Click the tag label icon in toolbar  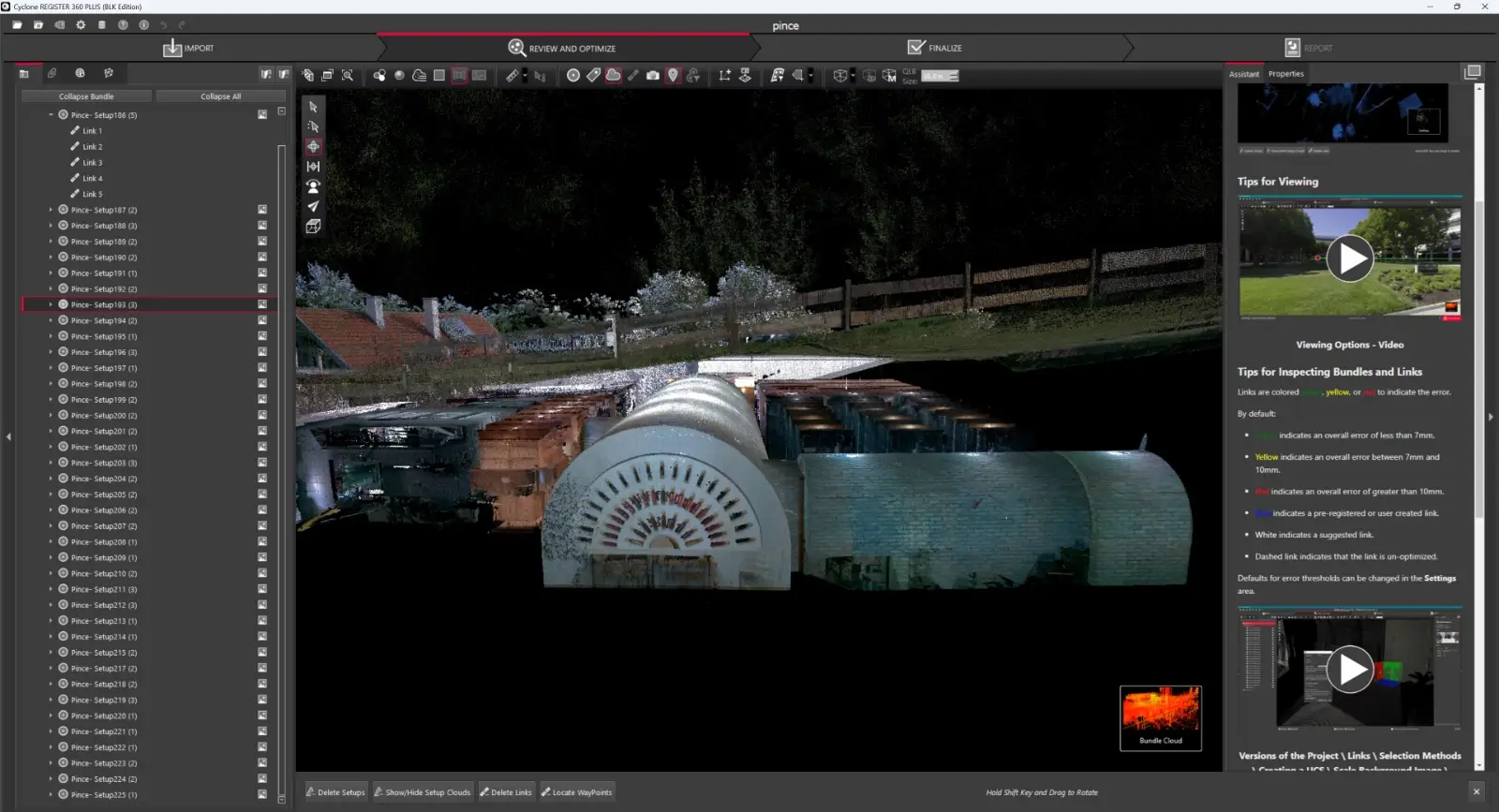593,76
